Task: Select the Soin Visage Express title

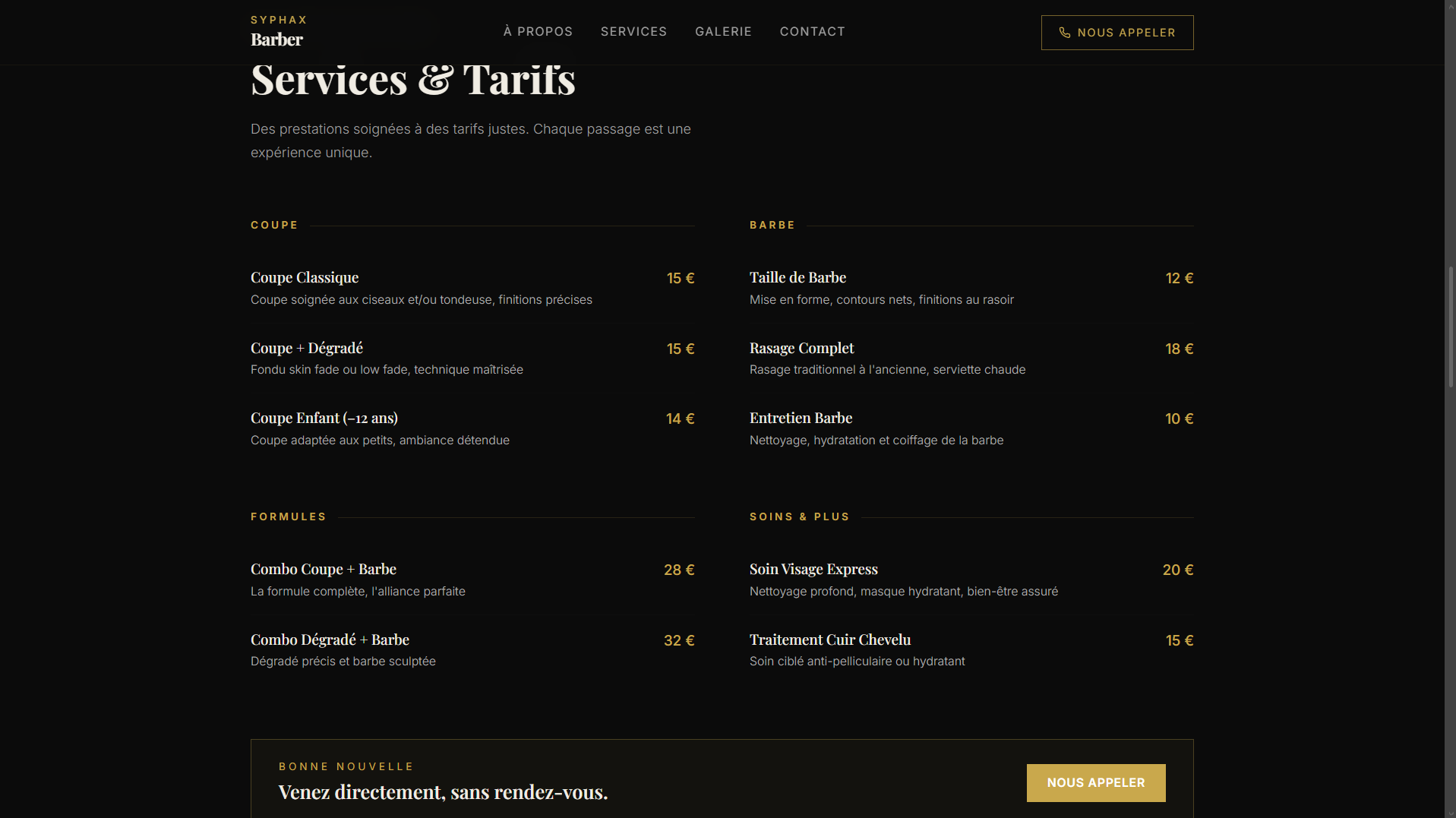Action: coord(813,570)
